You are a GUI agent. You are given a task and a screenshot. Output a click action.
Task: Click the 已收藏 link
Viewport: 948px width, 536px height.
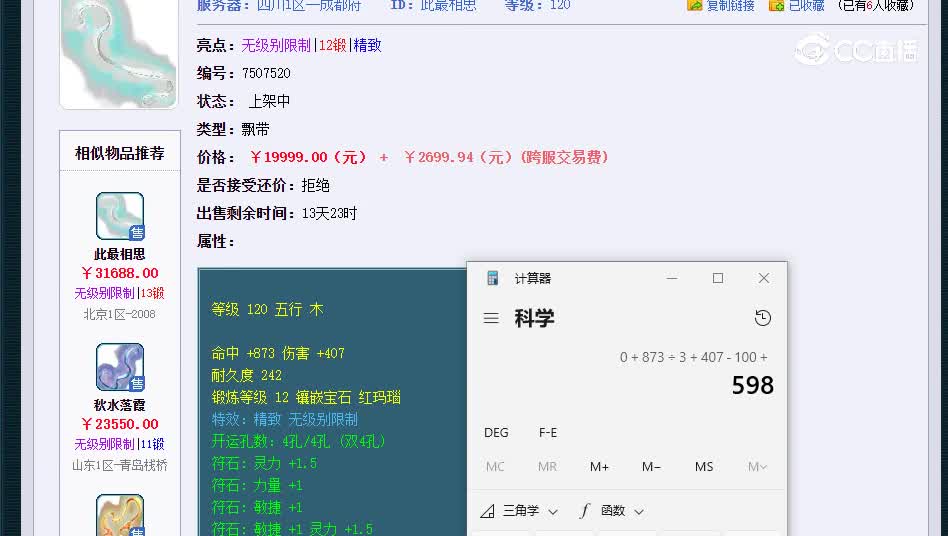pyautogui.click(x=807, y=5)
